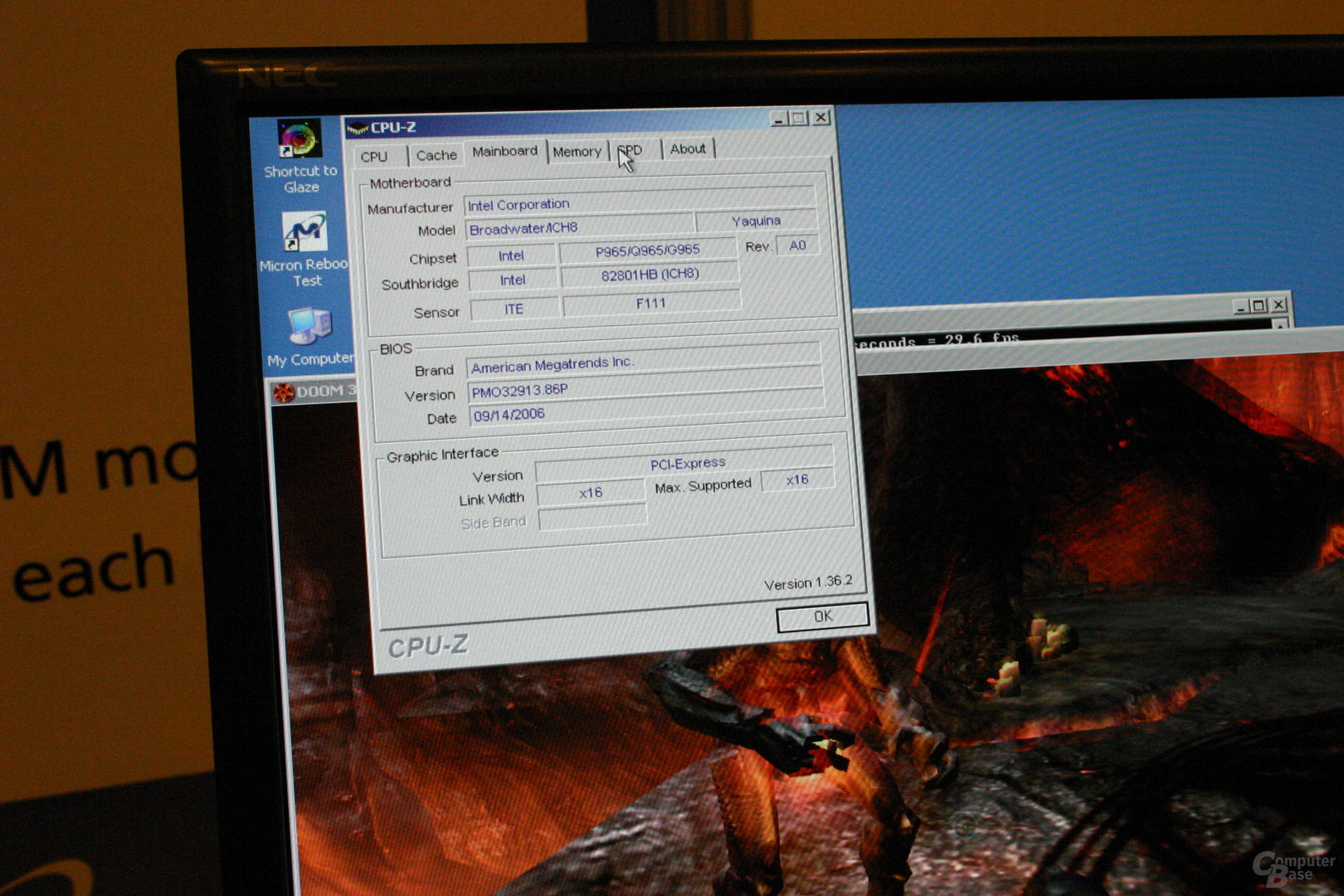This screenshot has width=1344, height=896.
Task: Open the Cache tab
Action: [x=436, y=154]
